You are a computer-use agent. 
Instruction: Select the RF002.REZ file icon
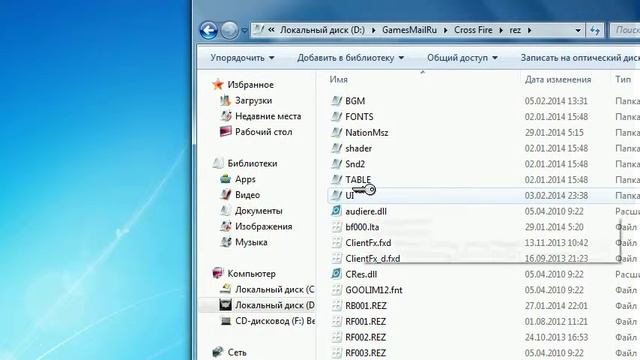coord(336,337)
